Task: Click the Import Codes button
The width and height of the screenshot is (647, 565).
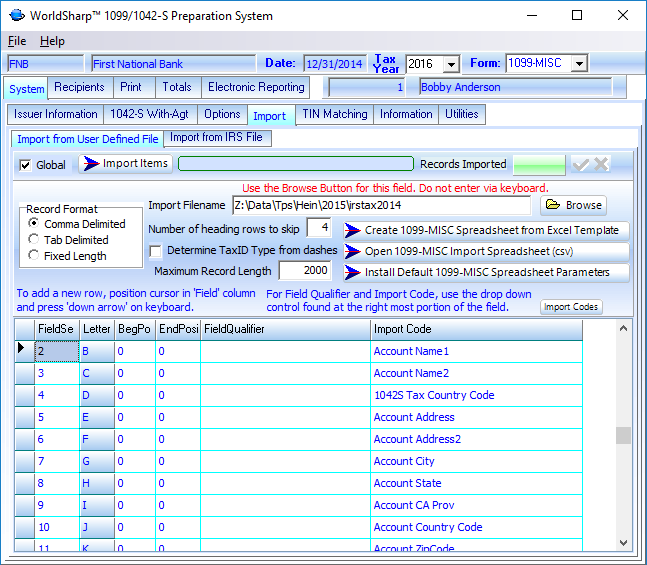Action: [572, 307]
